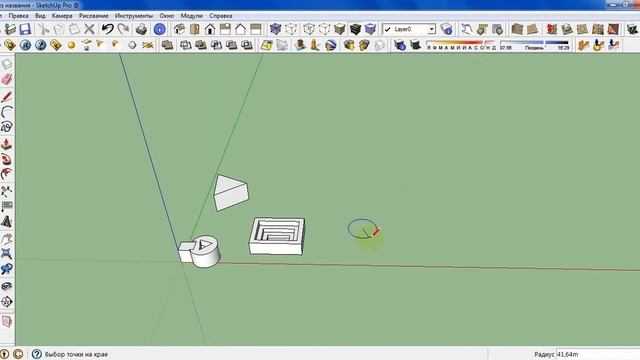The image size is (640, 360).
Task: Select the Offset tool
Action: (7, 175)
